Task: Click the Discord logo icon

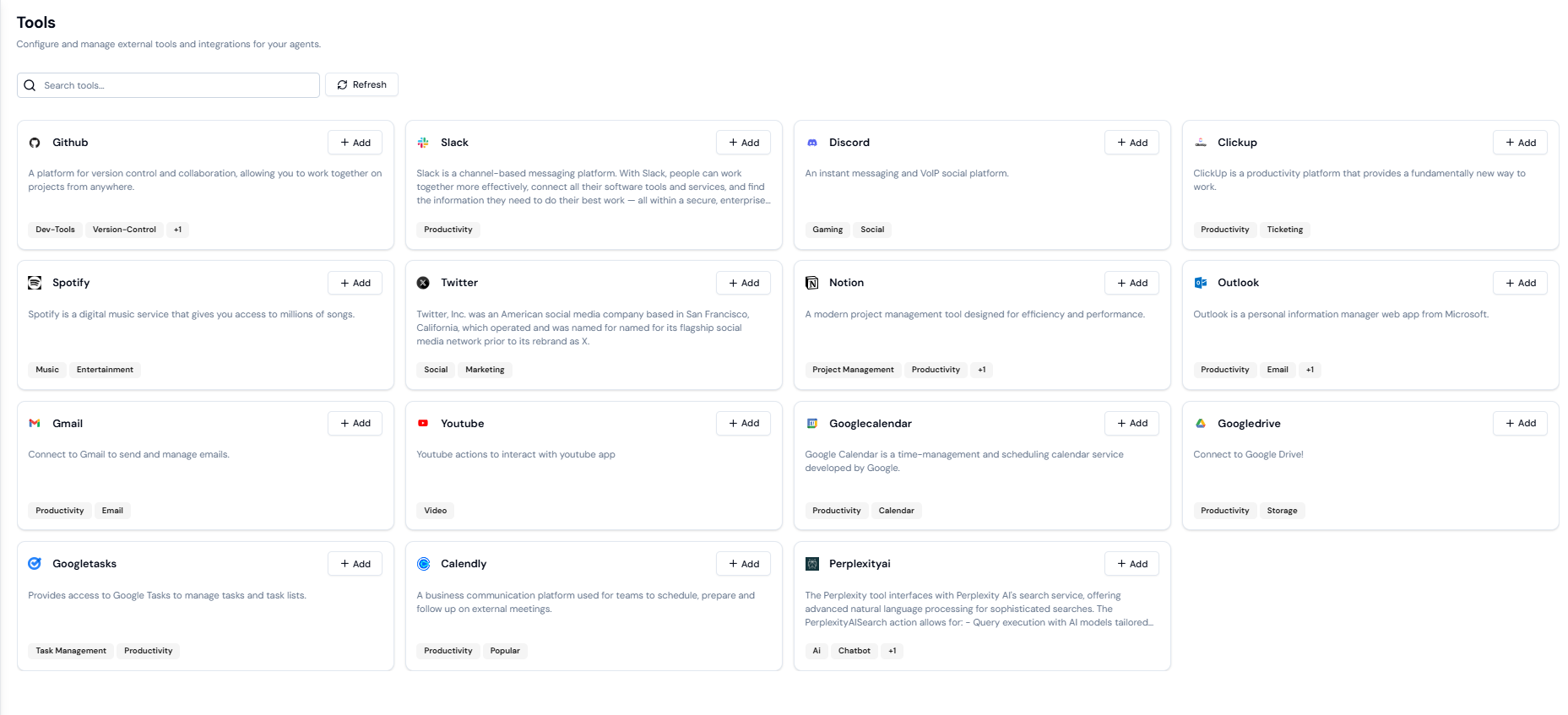Action: click(811, 143)
